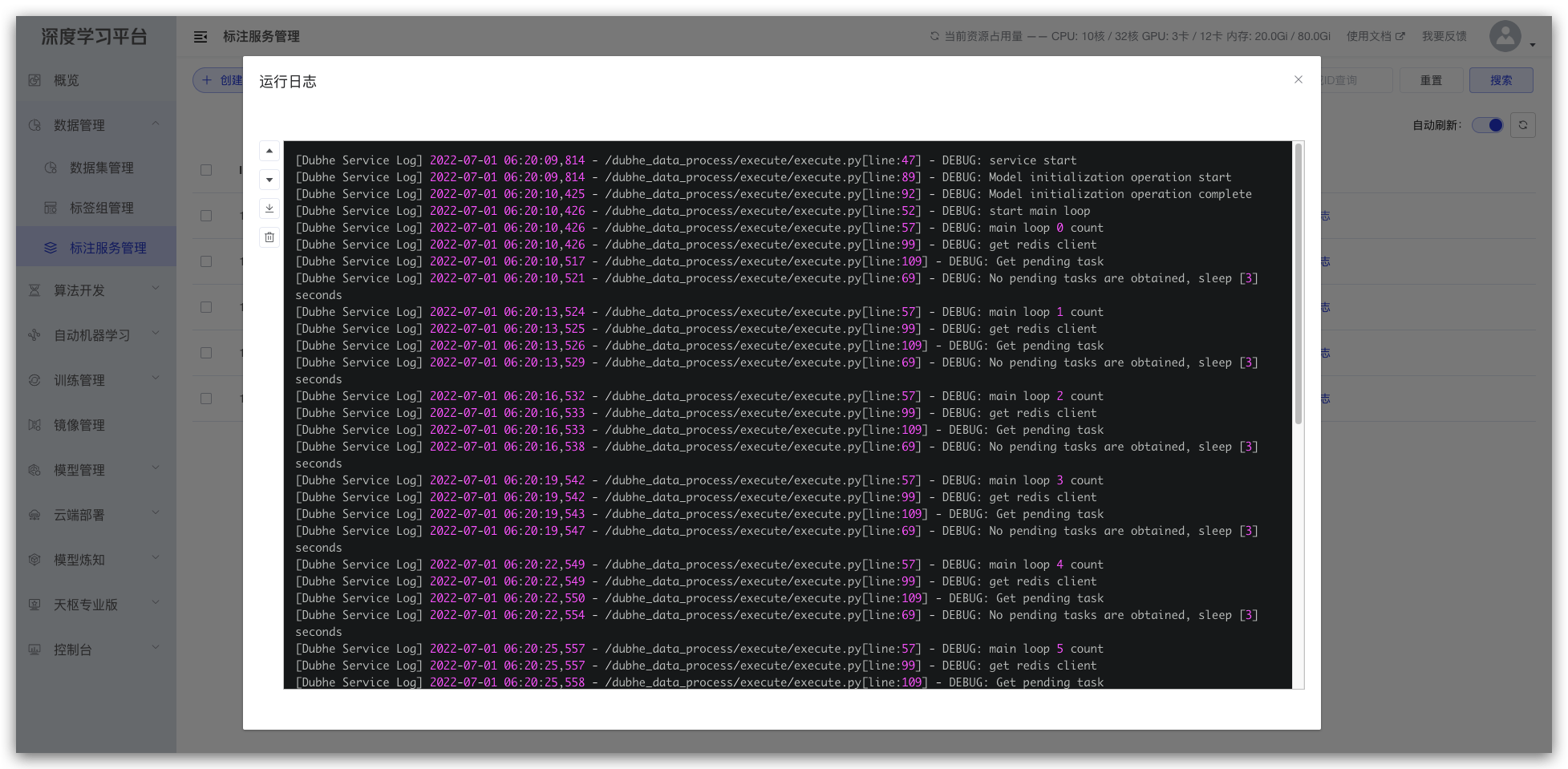Open 概览 in the sidebar
This screenshot has height=769, width=1568.
pyautogui.click(x=67, y=80)
